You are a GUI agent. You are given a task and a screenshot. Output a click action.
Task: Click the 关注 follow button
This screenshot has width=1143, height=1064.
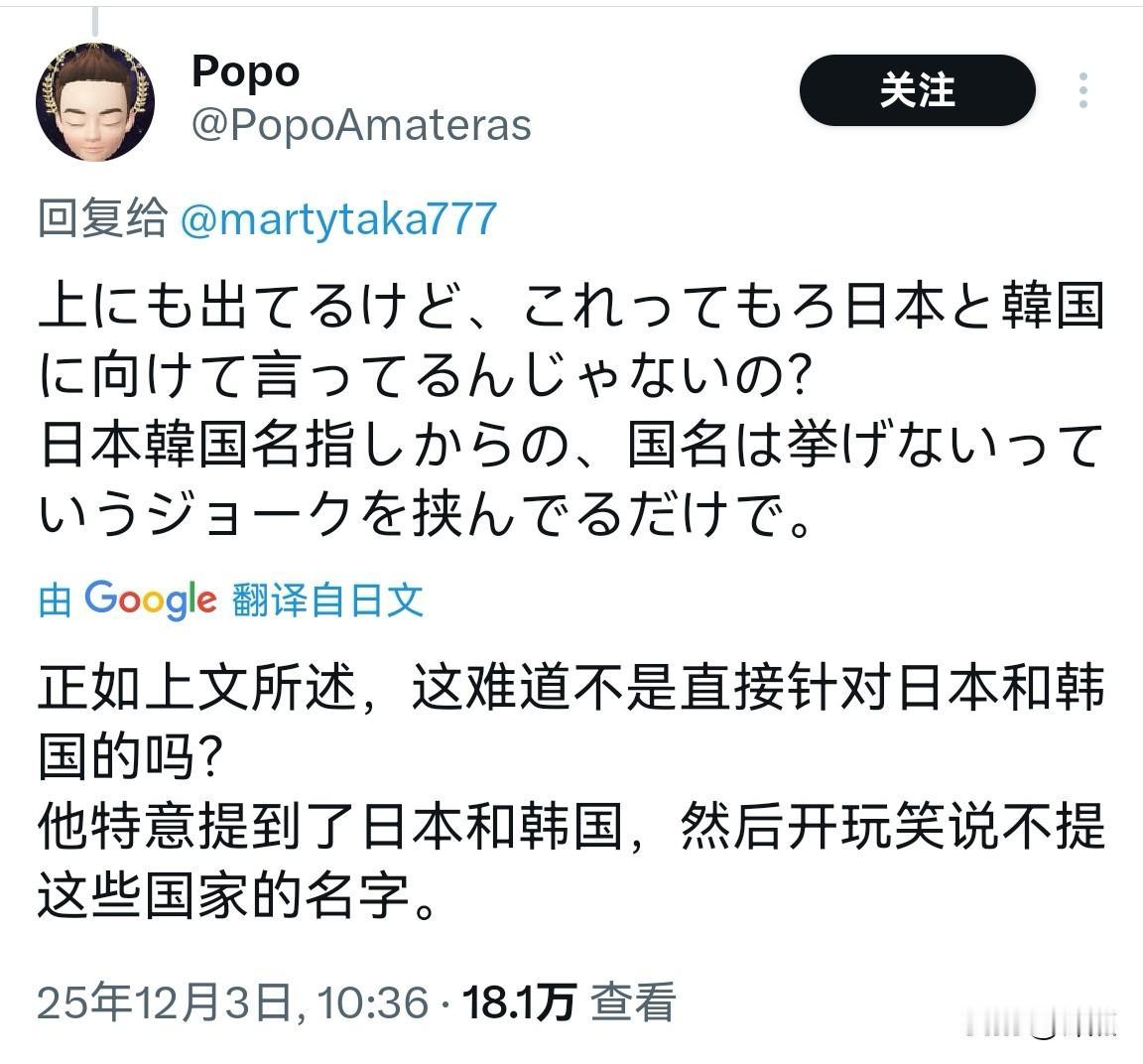[917, 90]
